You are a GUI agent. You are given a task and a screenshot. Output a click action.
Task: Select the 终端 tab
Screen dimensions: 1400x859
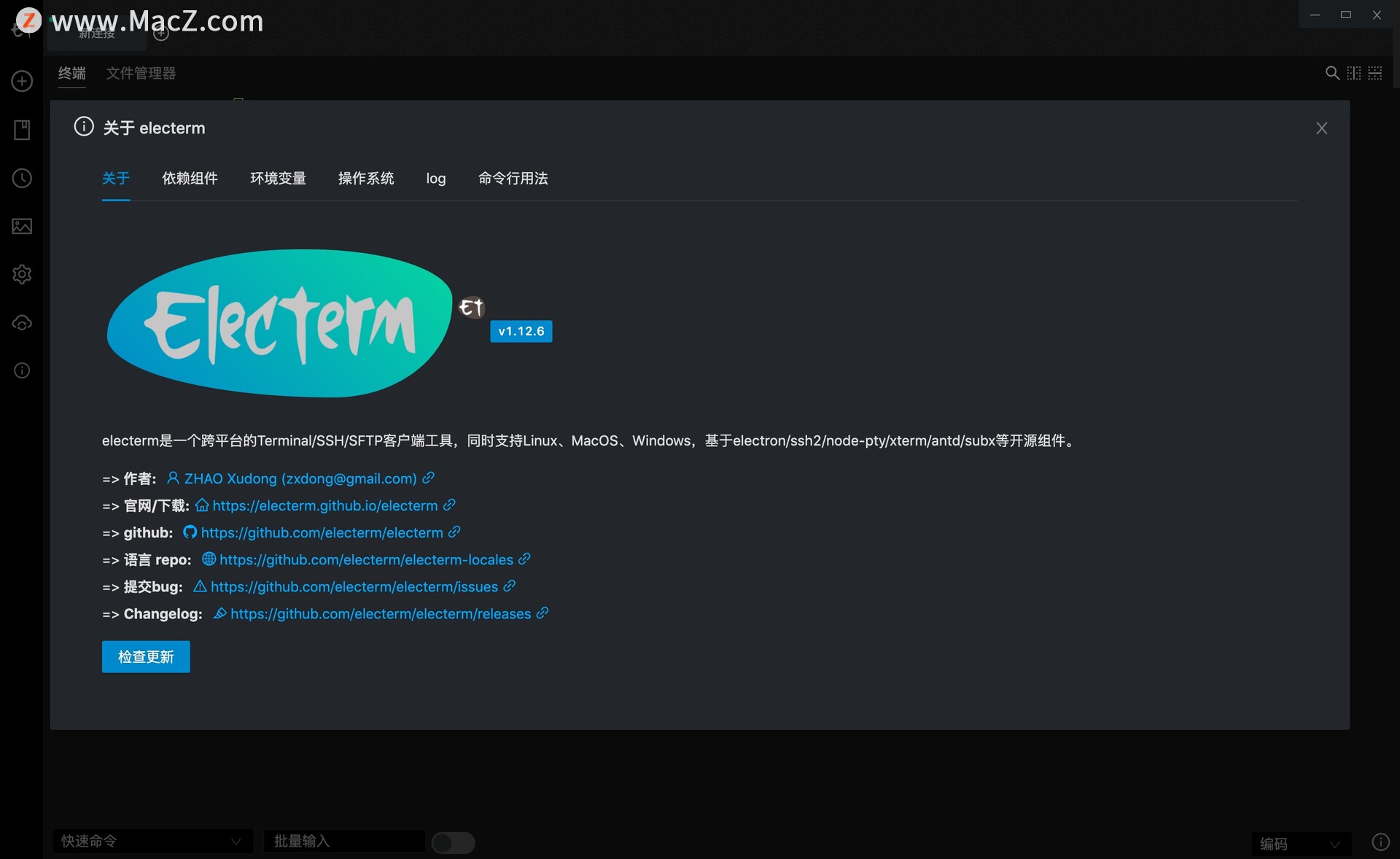(72, 73)
